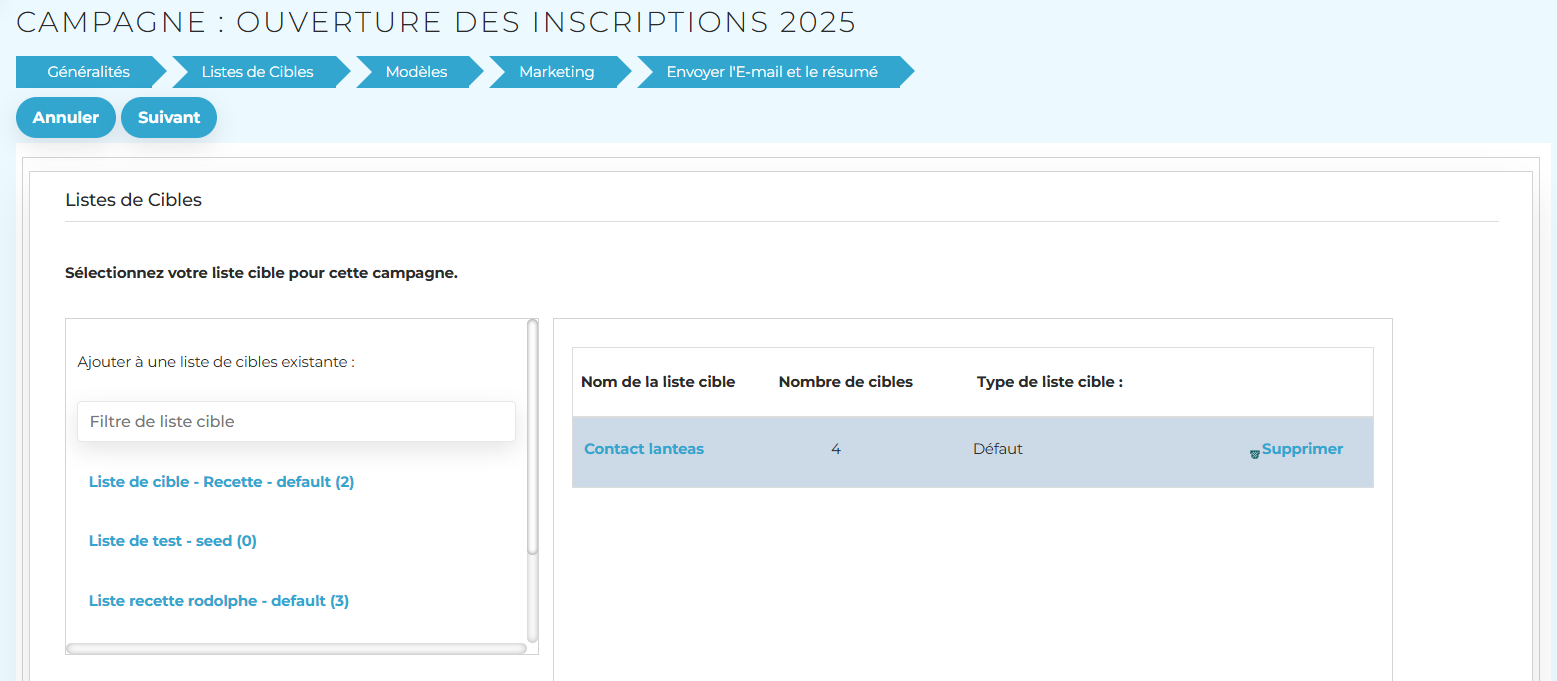Add Liste de cible - Recette - default
1557x681 pixels.
[x=221, y=482]
